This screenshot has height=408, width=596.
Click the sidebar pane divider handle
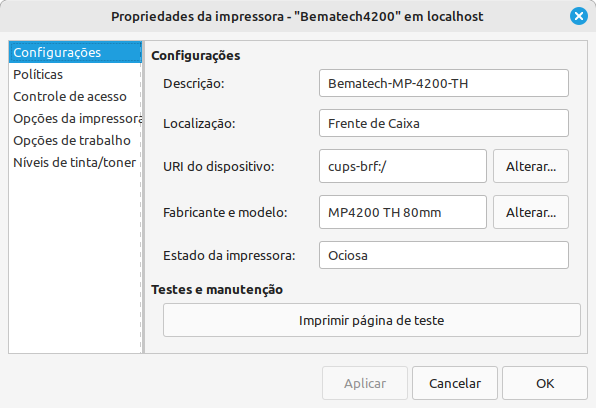point(143,197)
